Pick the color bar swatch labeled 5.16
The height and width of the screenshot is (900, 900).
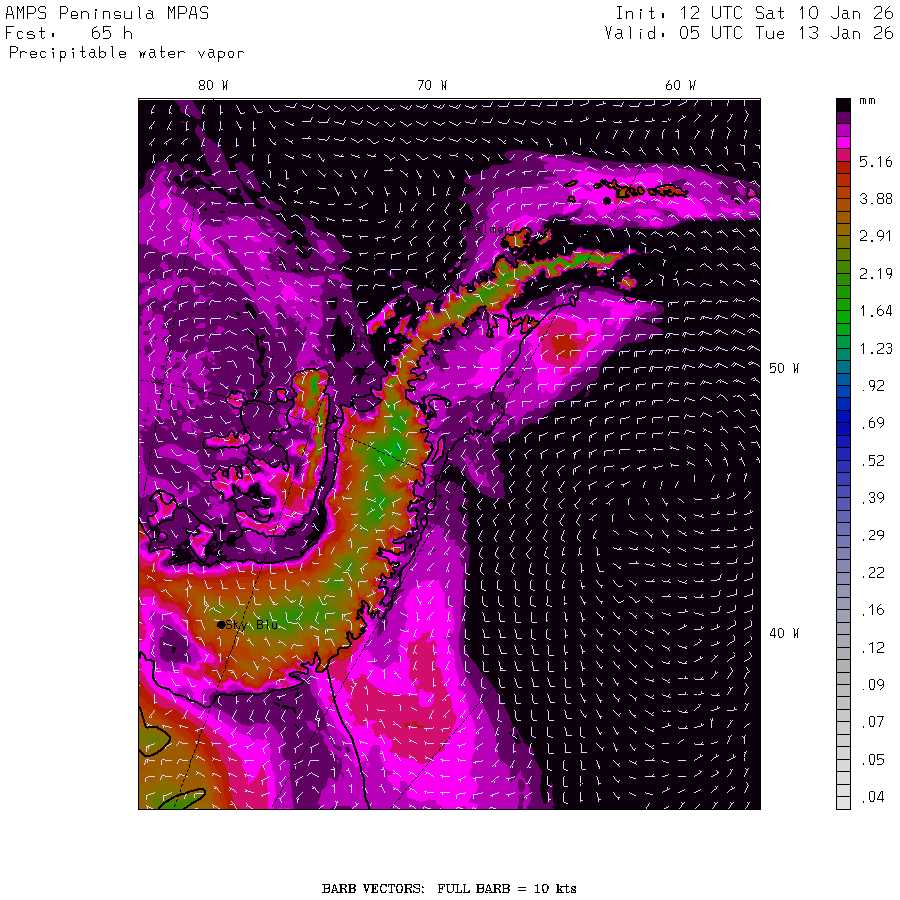(x=843, y=161)
